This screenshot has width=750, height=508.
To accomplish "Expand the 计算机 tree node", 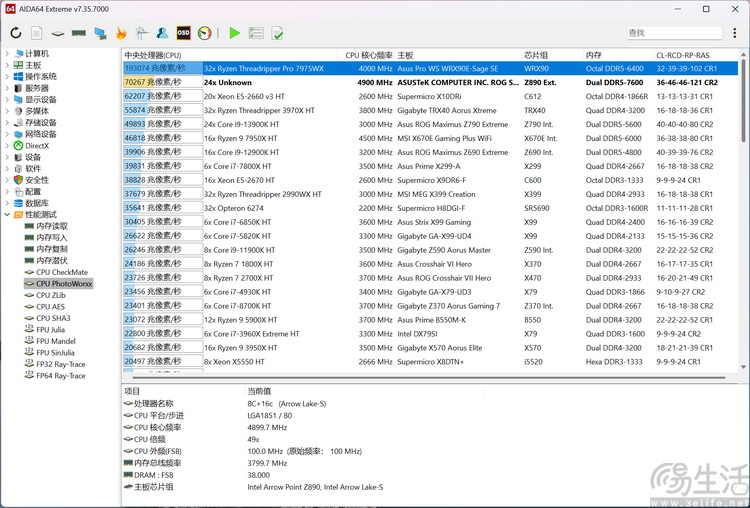I will [x=7, y=54].
